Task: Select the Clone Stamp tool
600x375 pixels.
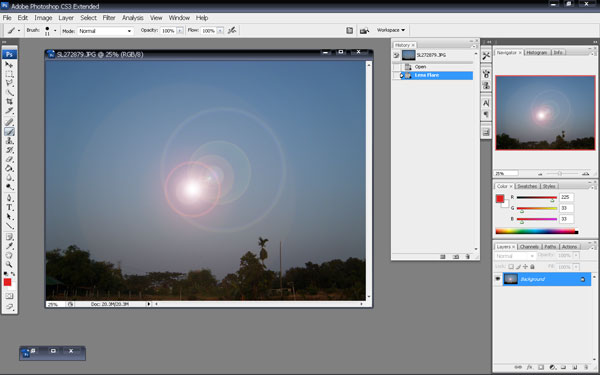Action: 9,141
